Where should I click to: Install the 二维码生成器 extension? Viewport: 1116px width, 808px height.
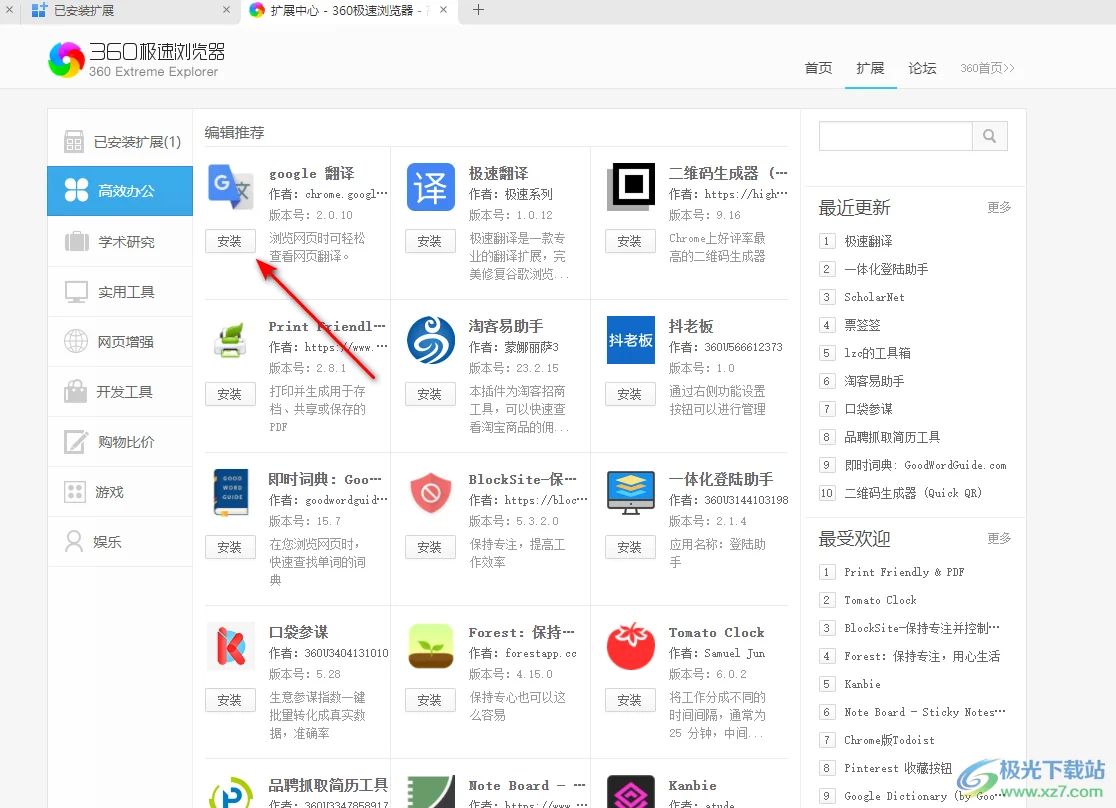tap(630, 241)
